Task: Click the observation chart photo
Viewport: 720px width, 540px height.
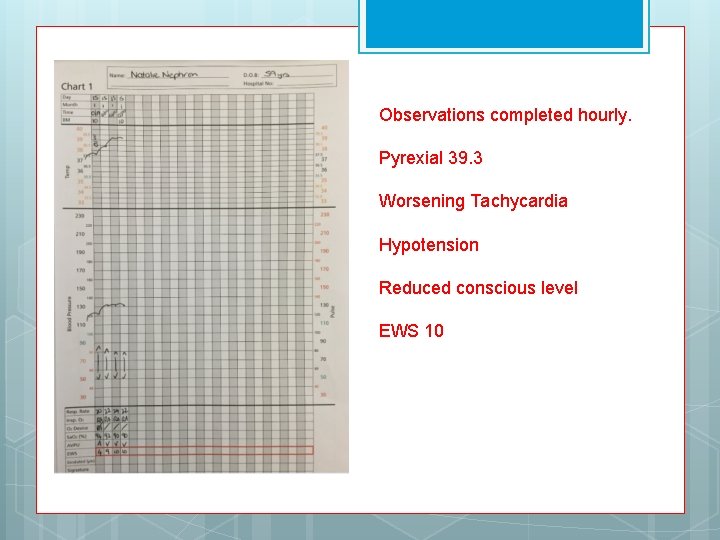Action: [x=202, y=267]
